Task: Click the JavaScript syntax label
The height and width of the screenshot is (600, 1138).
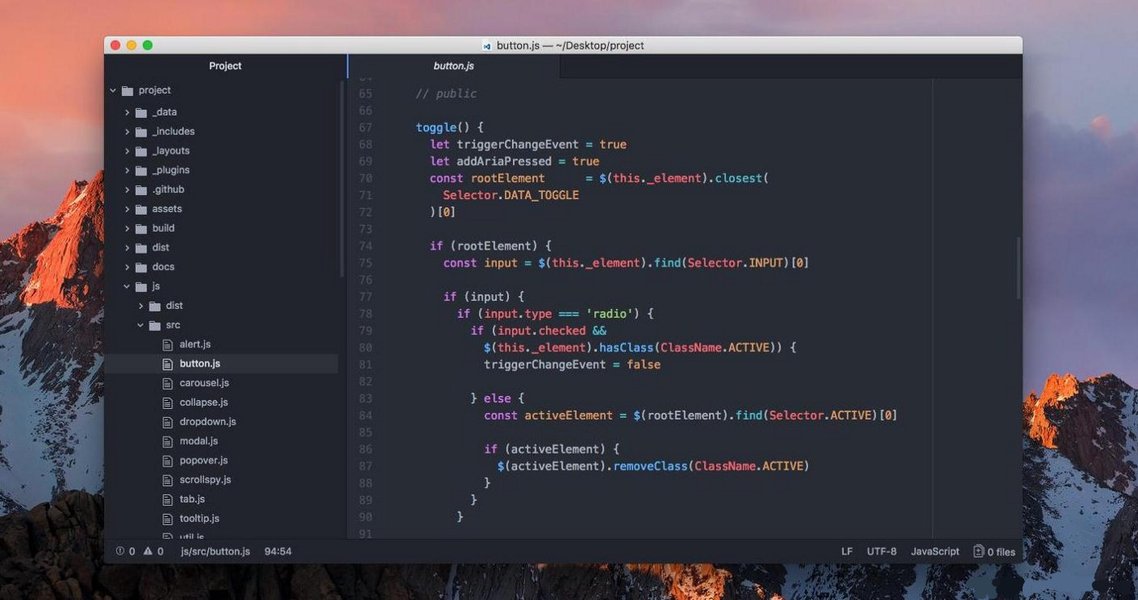Action: tap(934, 551)
